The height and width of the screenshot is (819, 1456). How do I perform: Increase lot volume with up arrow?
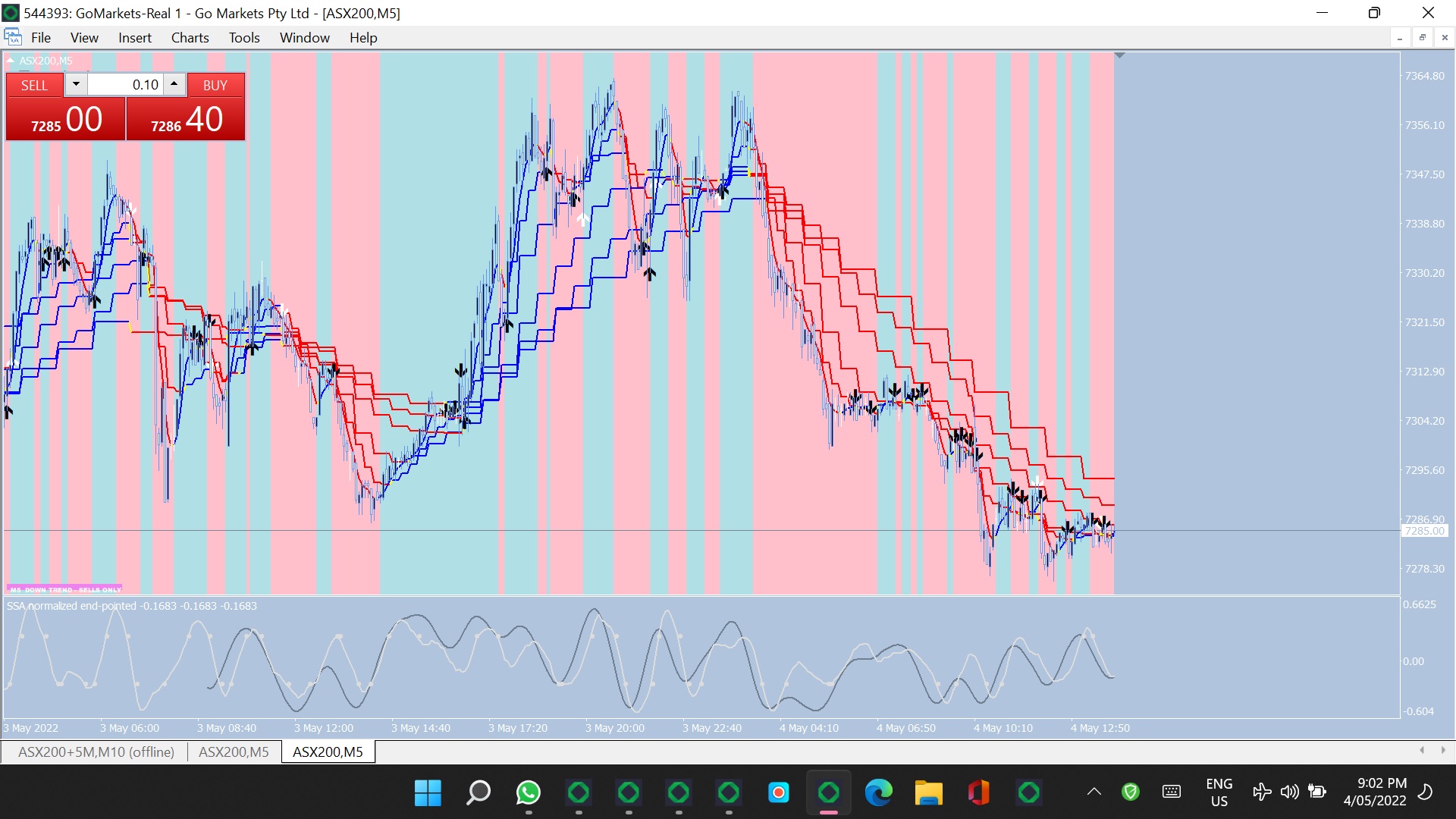[174, 84]
